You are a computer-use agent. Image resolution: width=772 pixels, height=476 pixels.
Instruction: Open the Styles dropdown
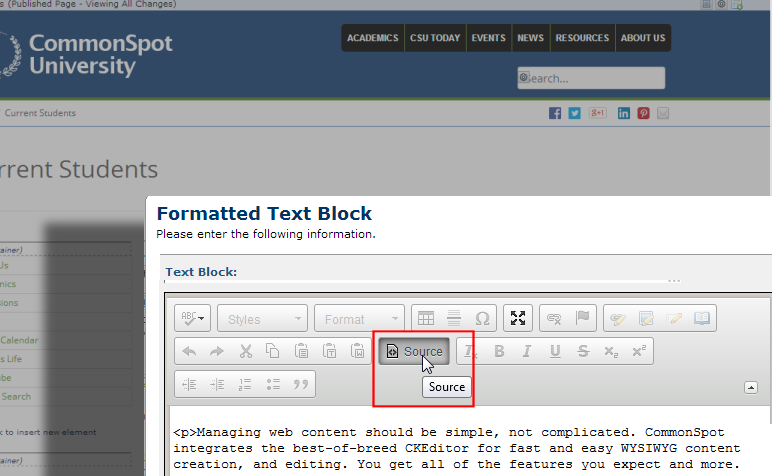tap(262, 318)
